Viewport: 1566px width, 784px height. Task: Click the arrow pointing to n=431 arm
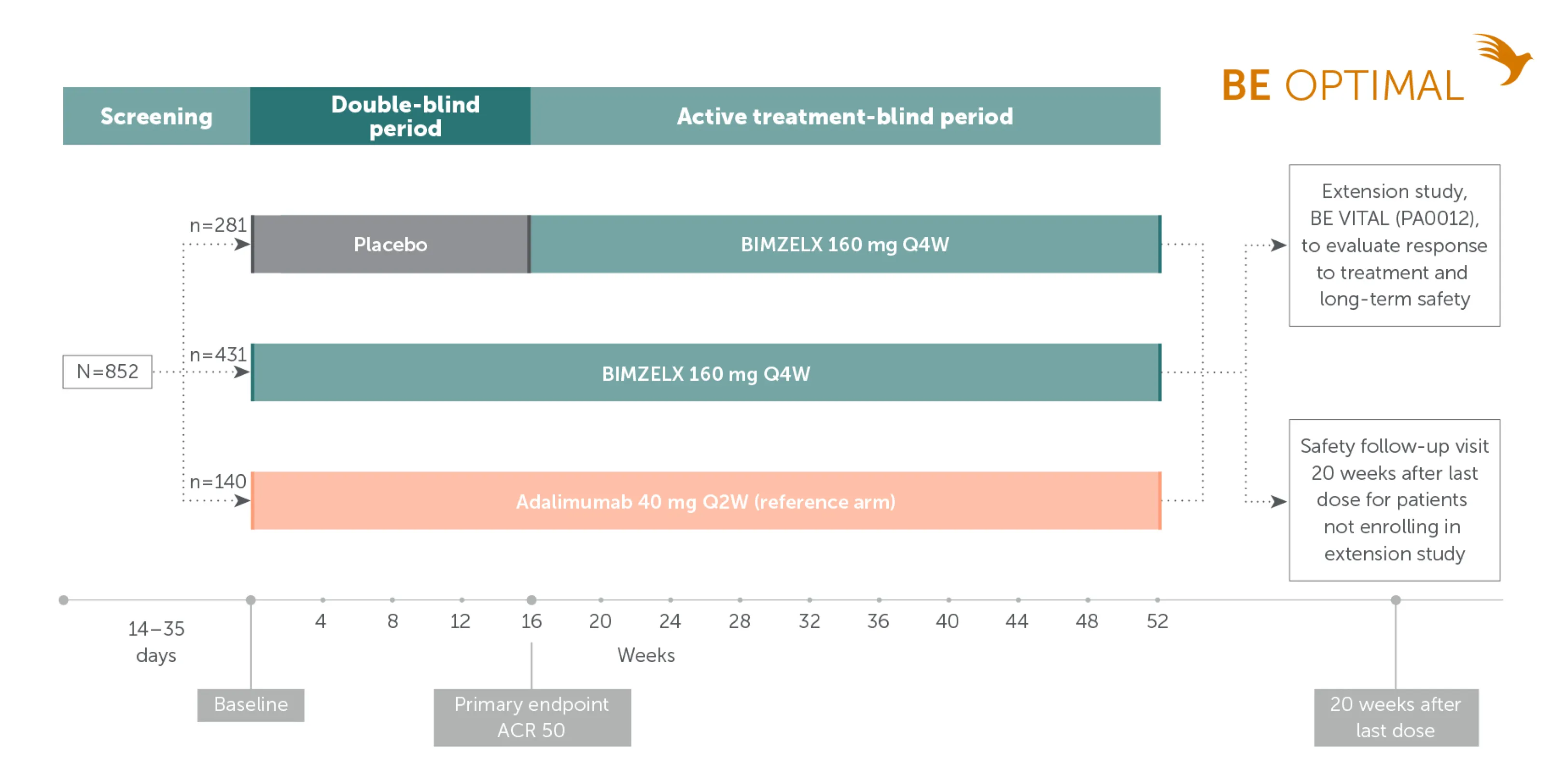[x=242, y=372]
